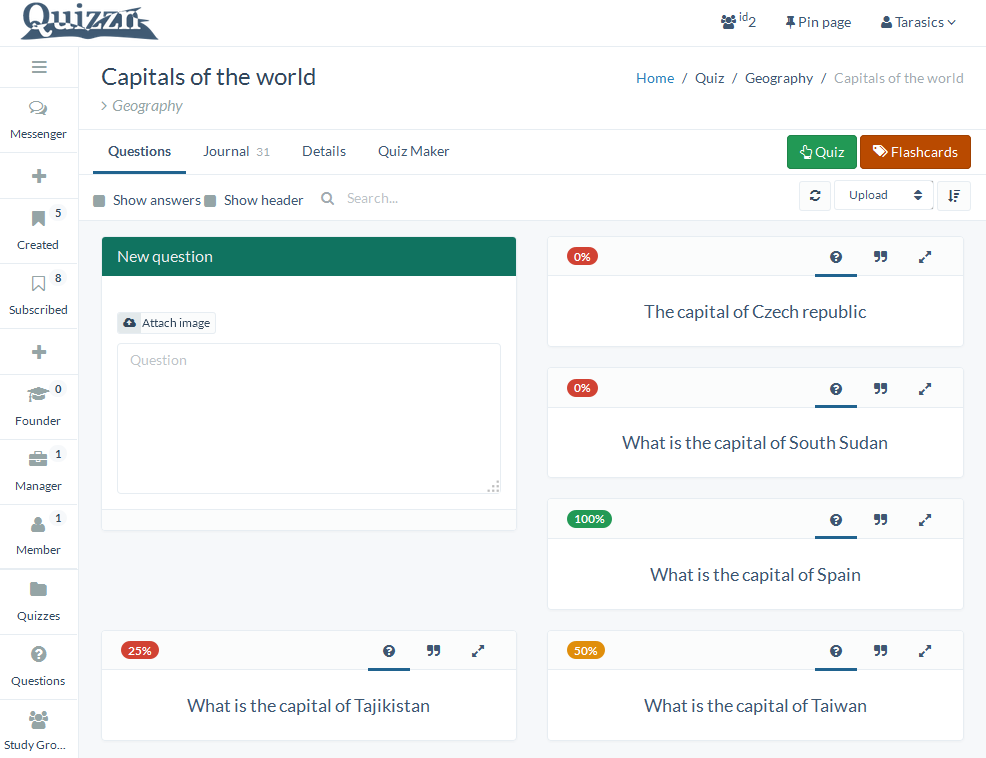Click the Geography breadcrumb link
Image resolution: width=986 pixels, height=758 pixels.
coord(778,78)
